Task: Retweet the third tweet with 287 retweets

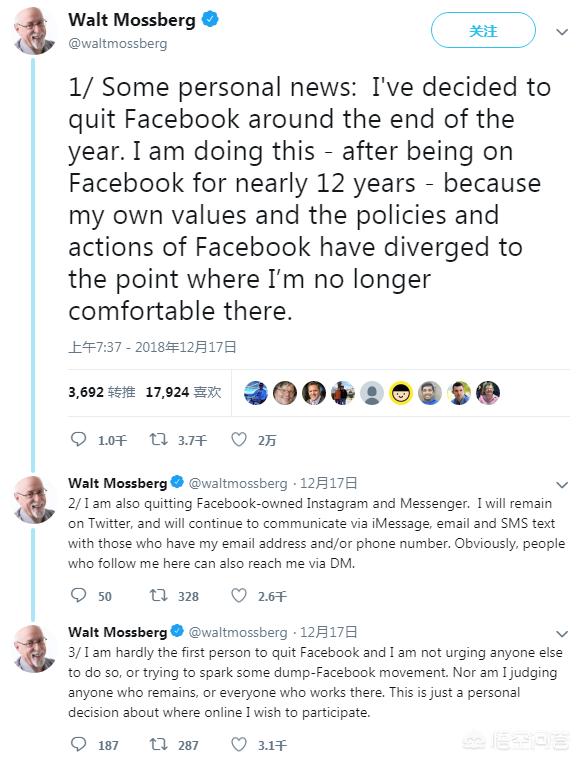Action: [x=158, y=744]
